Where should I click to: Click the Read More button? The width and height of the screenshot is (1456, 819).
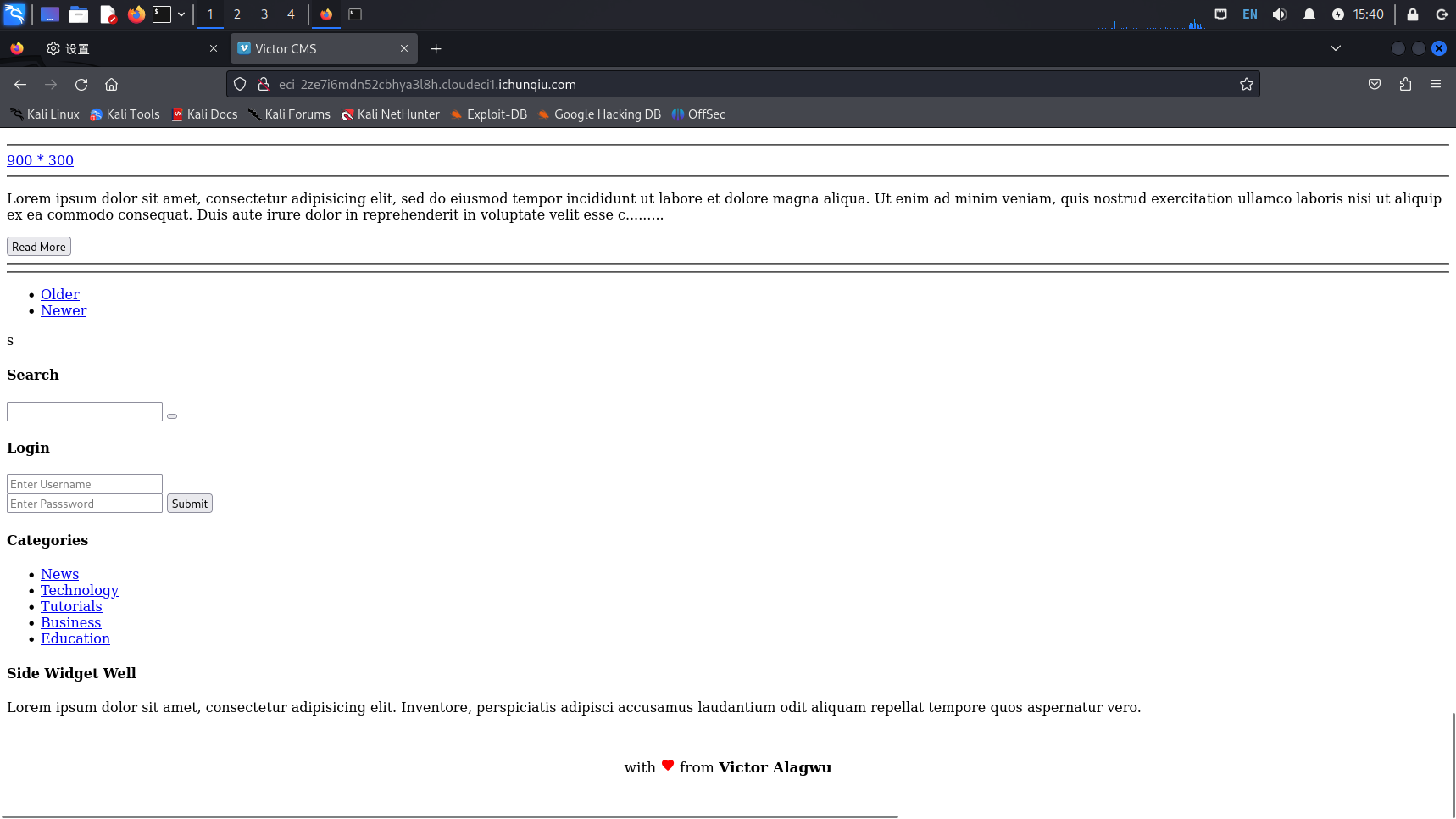(38, 246)
